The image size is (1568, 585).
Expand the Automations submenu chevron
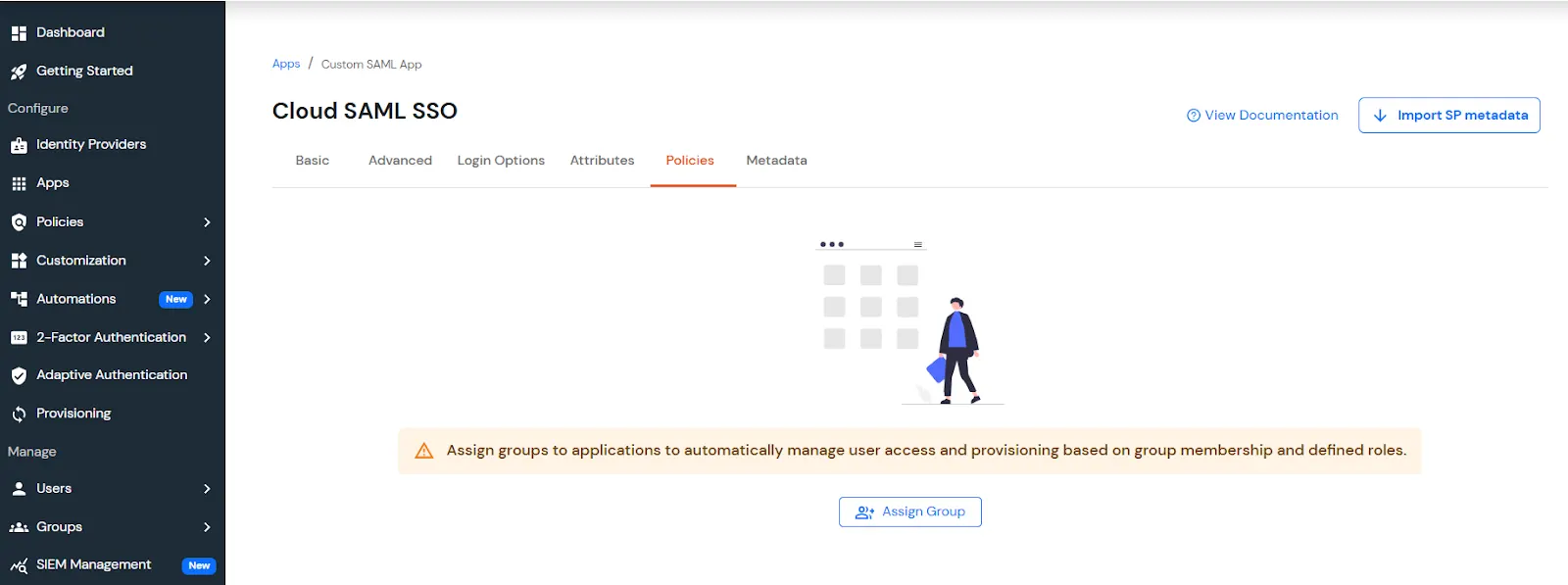coord(207,299)
